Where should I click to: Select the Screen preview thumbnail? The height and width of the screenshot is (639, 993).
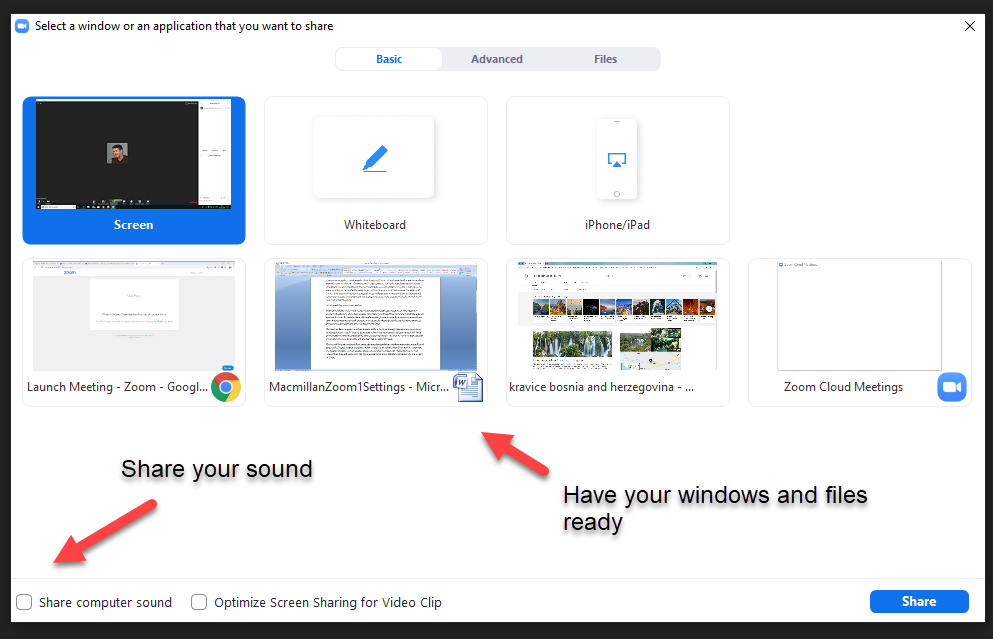[134, 154]
